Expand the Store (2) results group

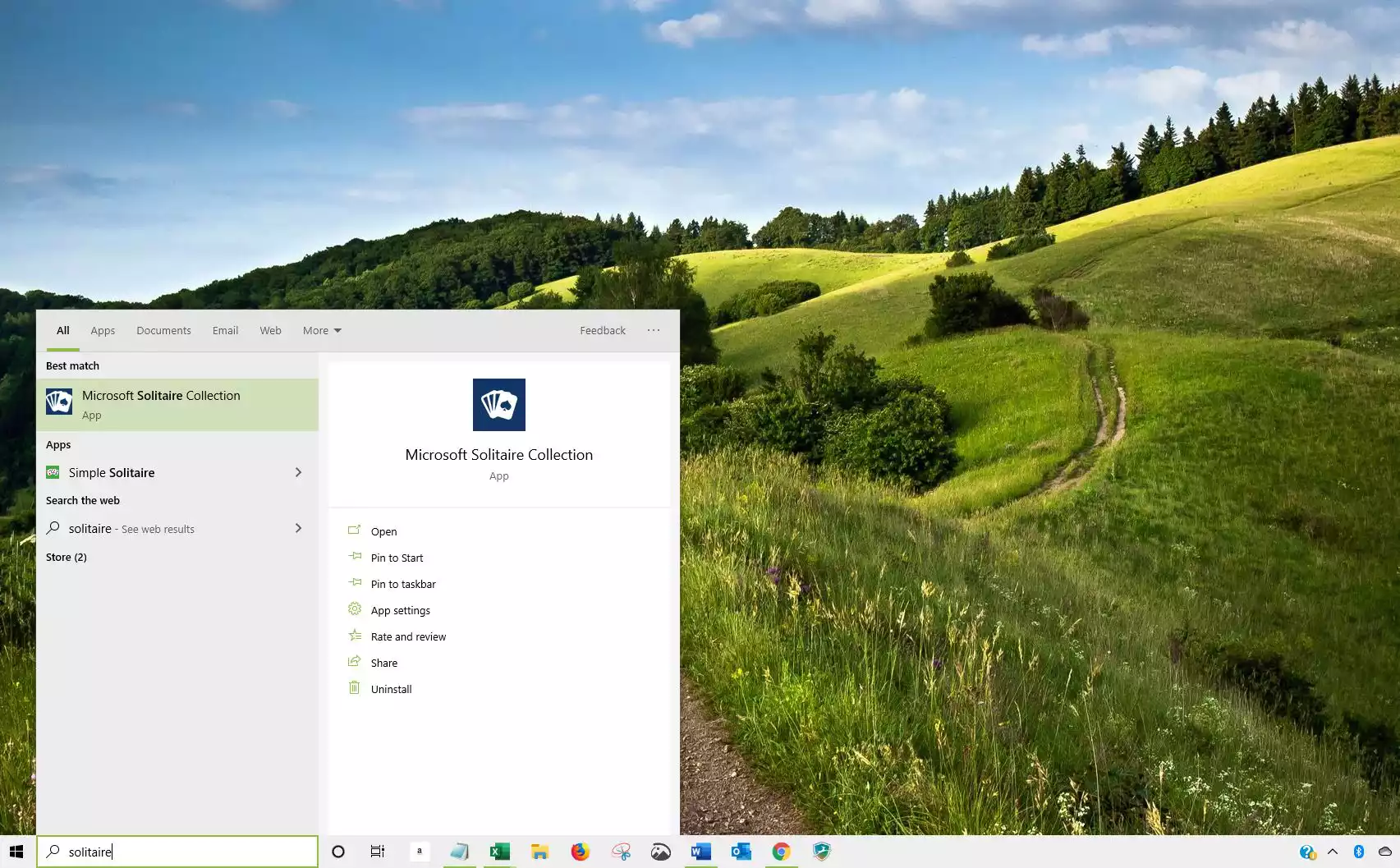tap(67, 557)
